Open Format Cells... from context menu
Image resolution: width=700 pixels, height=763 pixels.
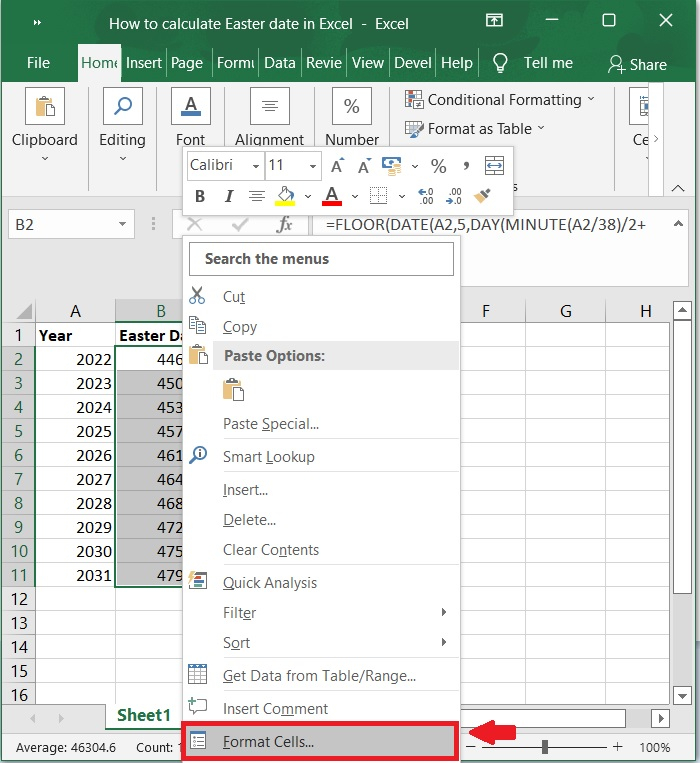[x=320, y=741]
